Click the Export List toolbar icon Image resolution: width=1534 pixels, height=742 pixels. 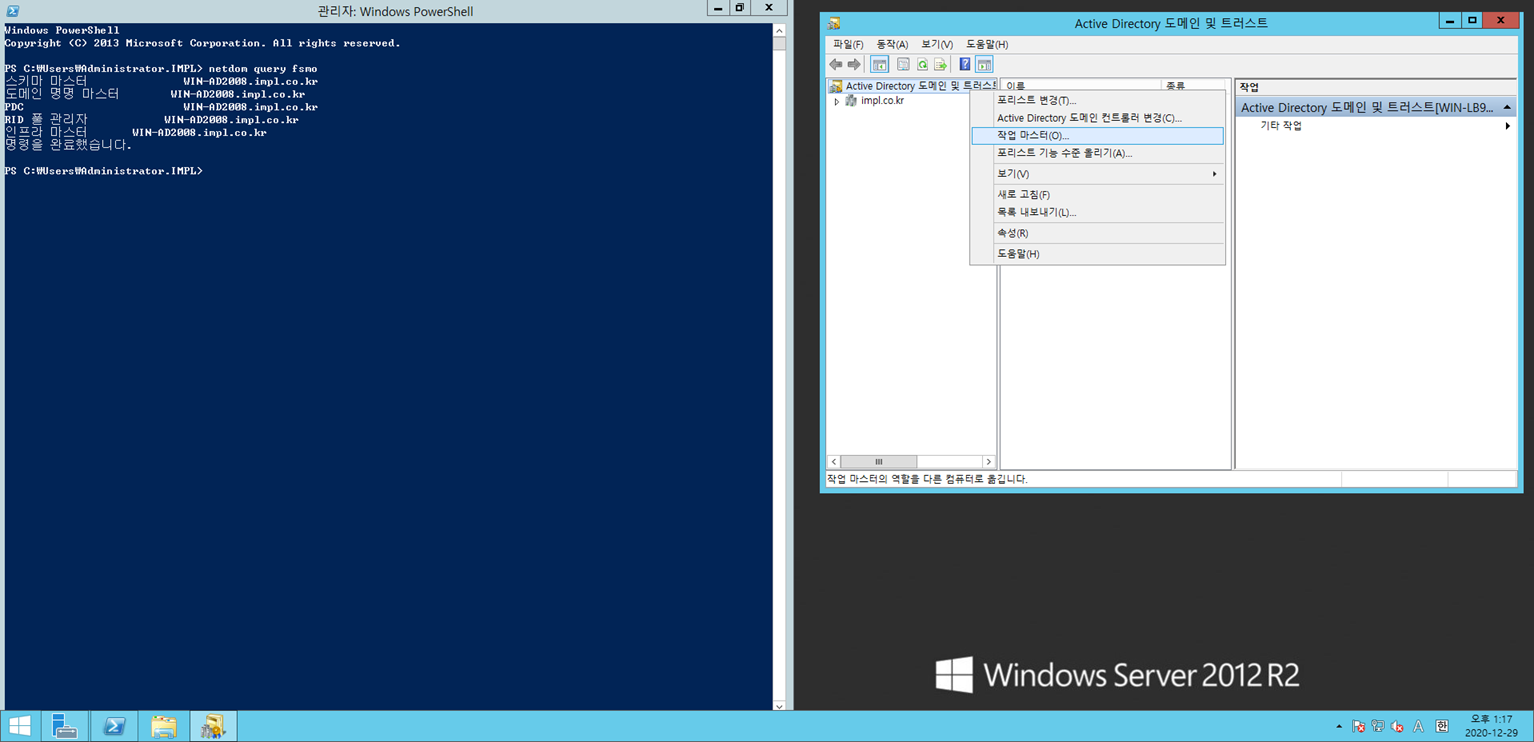(941, 65)
